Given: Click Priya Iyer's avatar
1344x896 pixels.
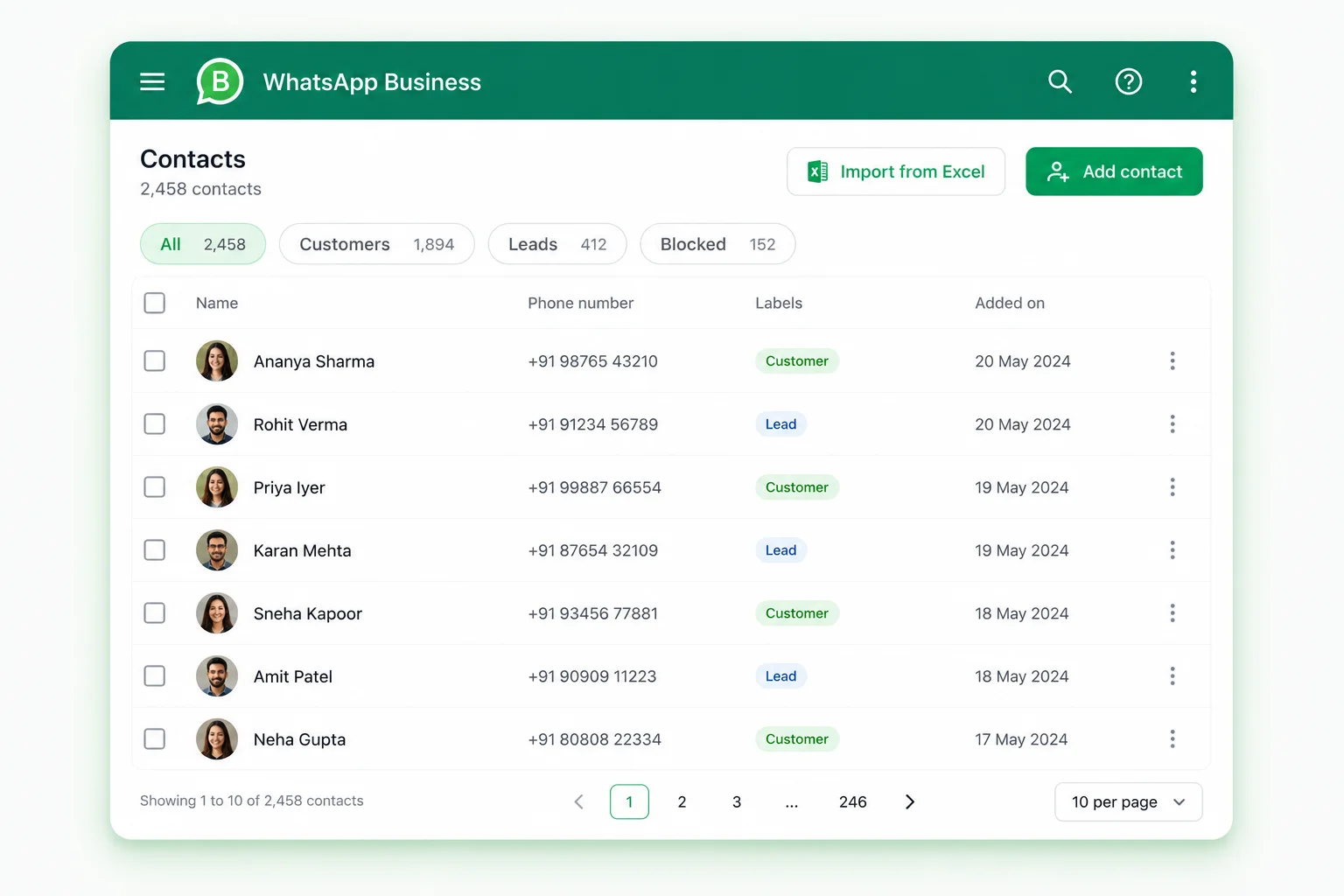Looking at the screenshot, I should [x=217, y=487].
